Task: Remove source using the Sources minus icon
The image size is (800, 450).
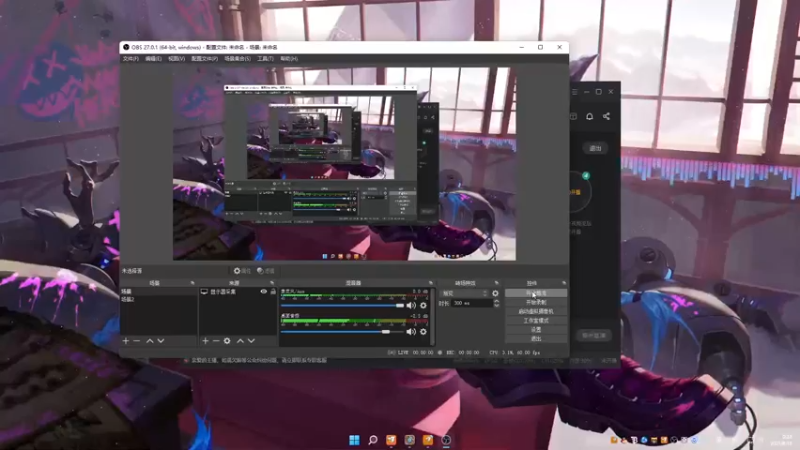Action: click(x=216, y=340)
